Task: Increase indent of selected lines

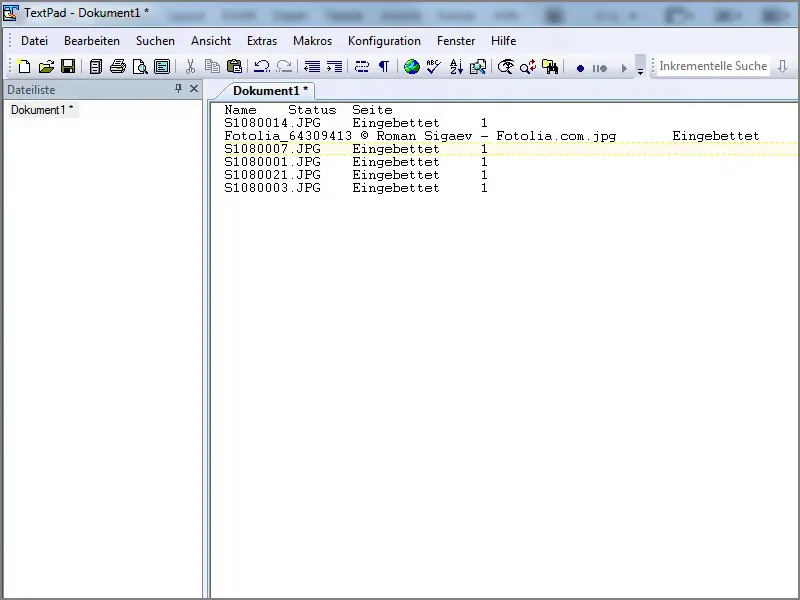Action: pos(334,67)
